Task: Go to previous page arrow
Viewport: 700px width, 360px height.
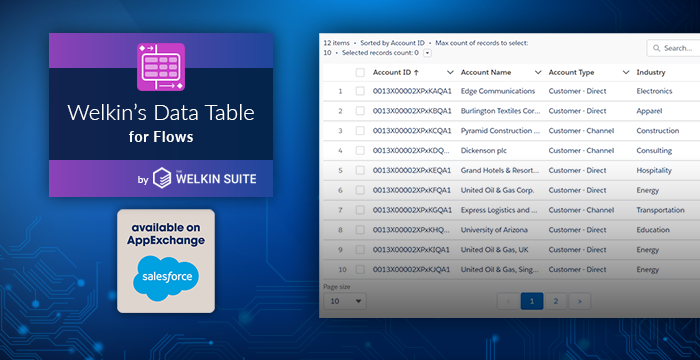Action: coord(508,301)
